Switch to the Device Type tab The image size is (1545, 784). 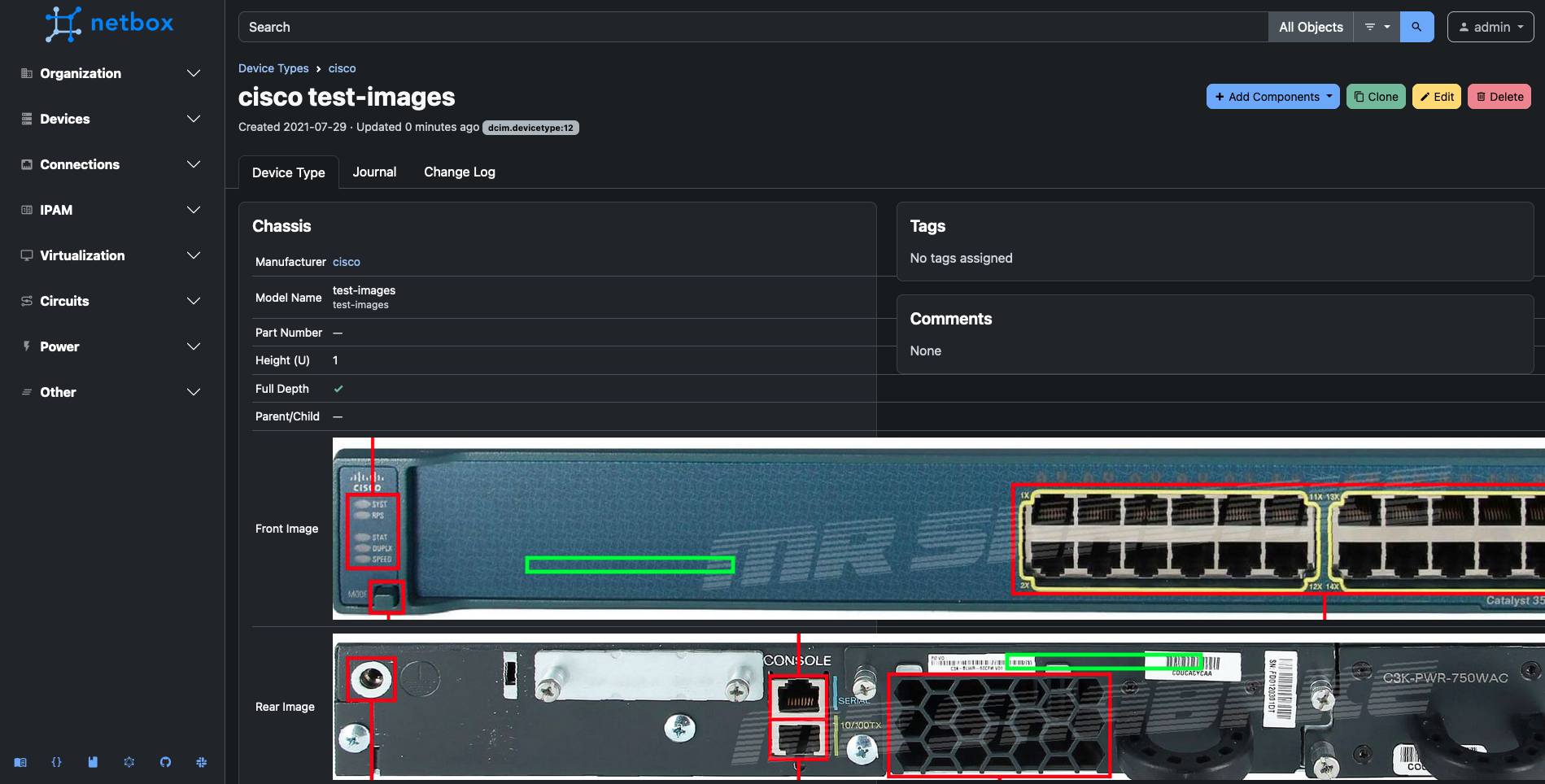point(288,172)
